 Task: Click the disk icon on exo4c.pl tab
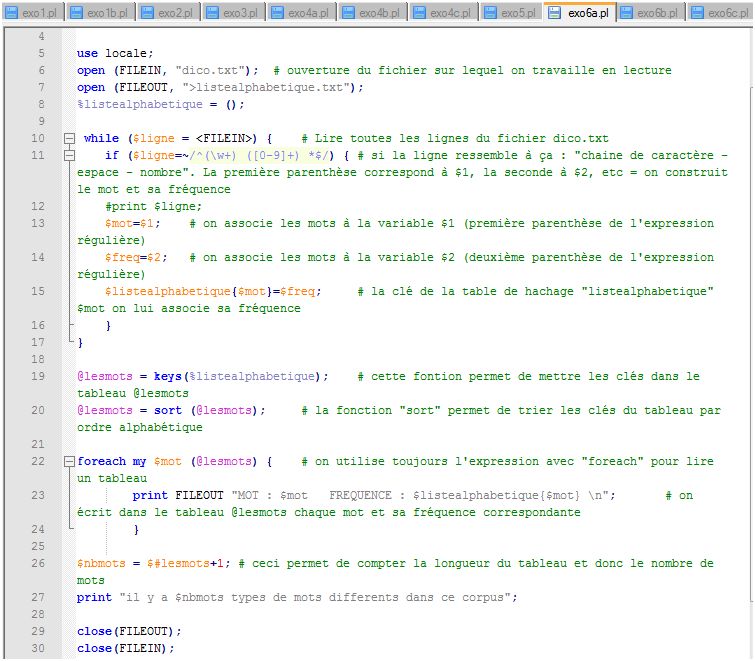[419, 13]
